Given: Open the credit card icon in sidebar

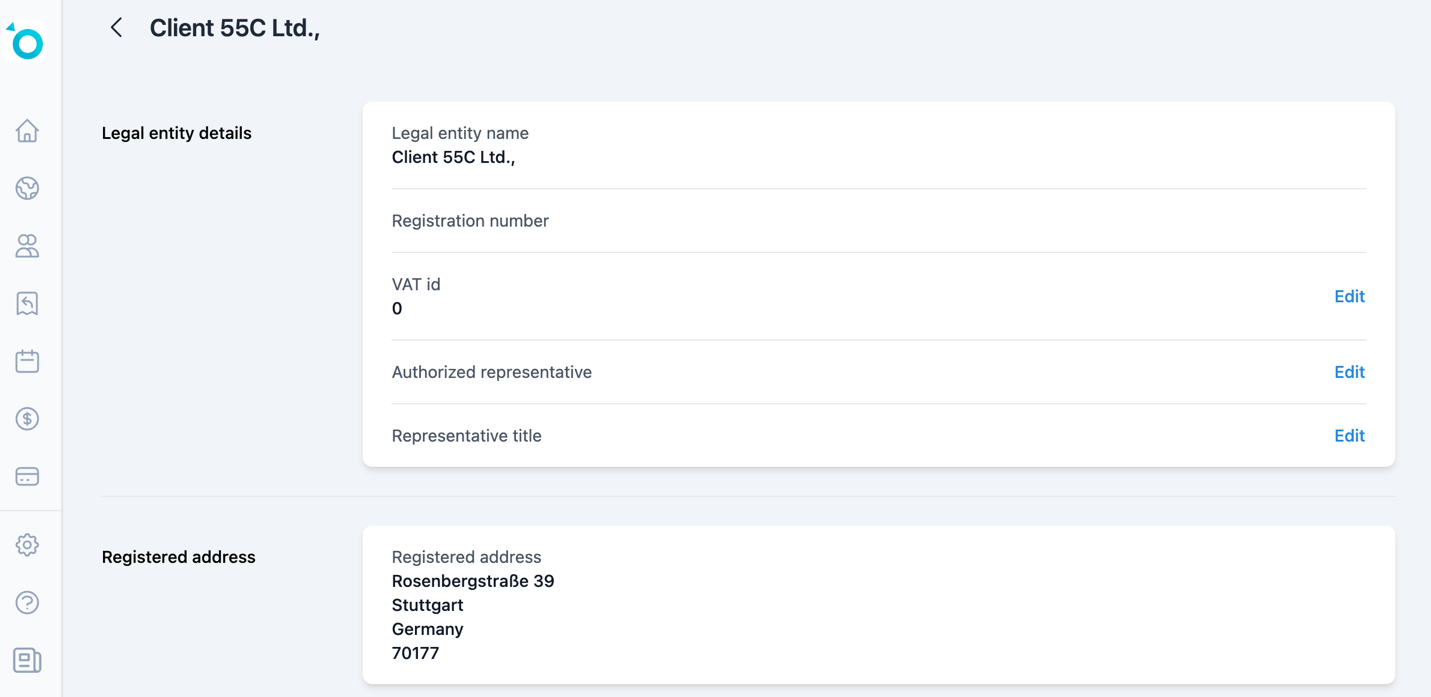Looking at the screenshot, I should coord(27,477).
